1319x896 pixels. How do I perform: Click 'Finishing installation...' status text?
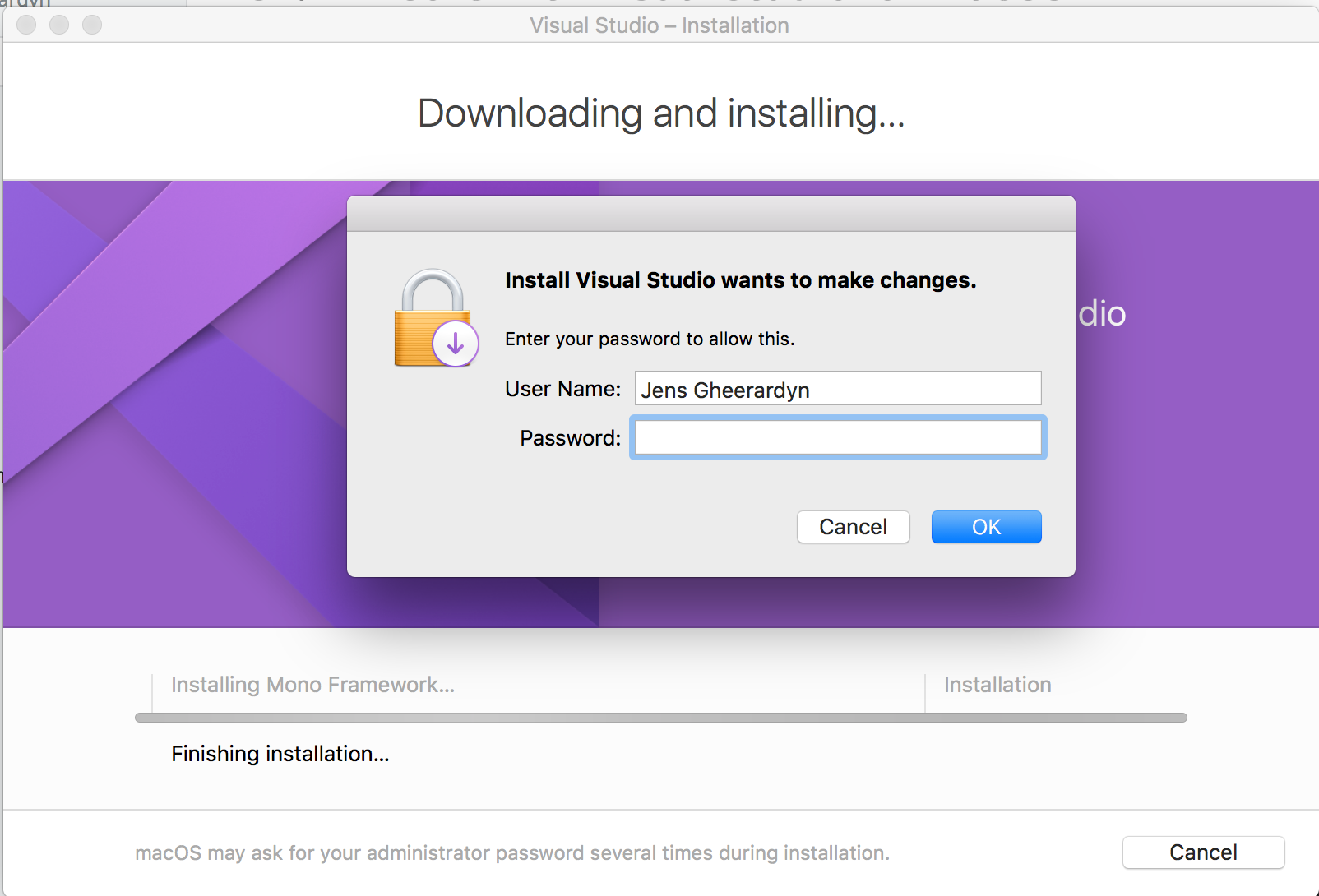coord(280,754)
